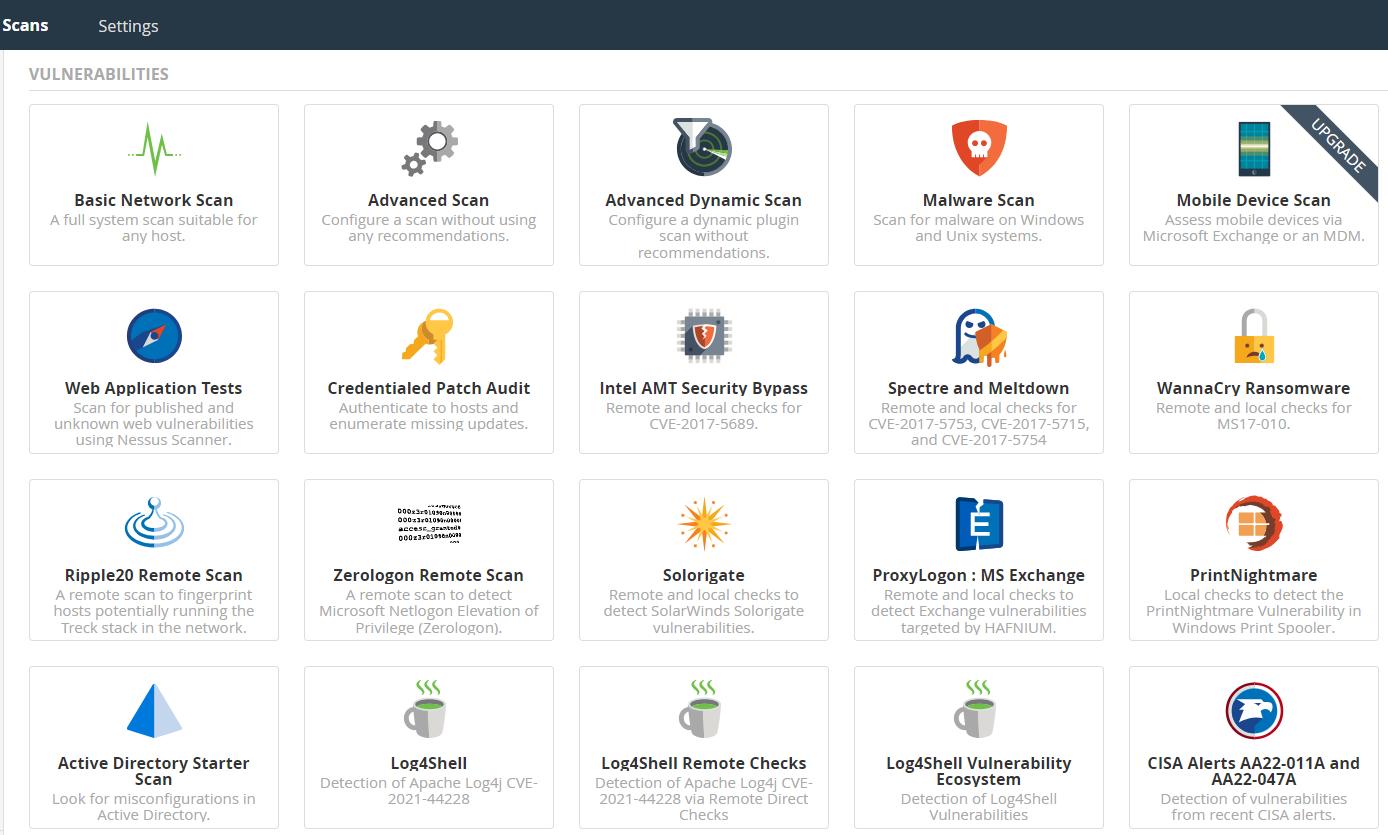Click the Spectre and Meltdown ghost icon

[979, 337]
